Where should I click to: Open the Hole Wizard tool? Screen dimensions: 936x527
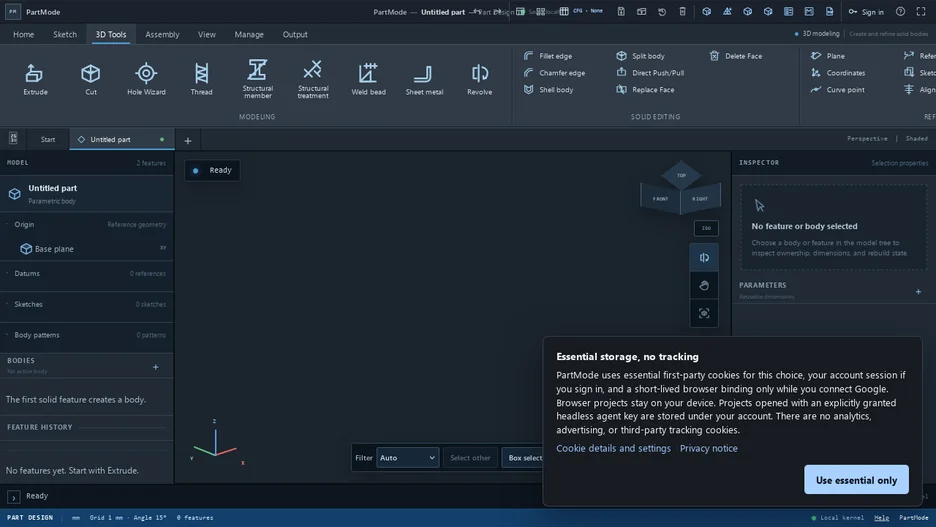pyautogui.click(x=146, y=79)
